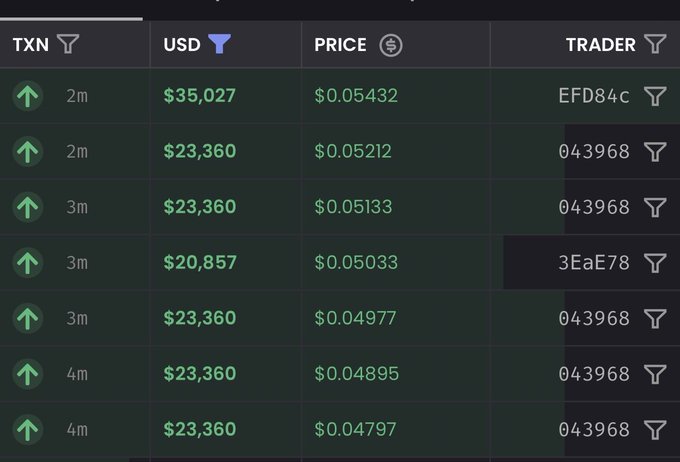Click $23,360 amount in $0.04895 row
Viewport: 680px width, 462px height.
[x=200, y=374]
